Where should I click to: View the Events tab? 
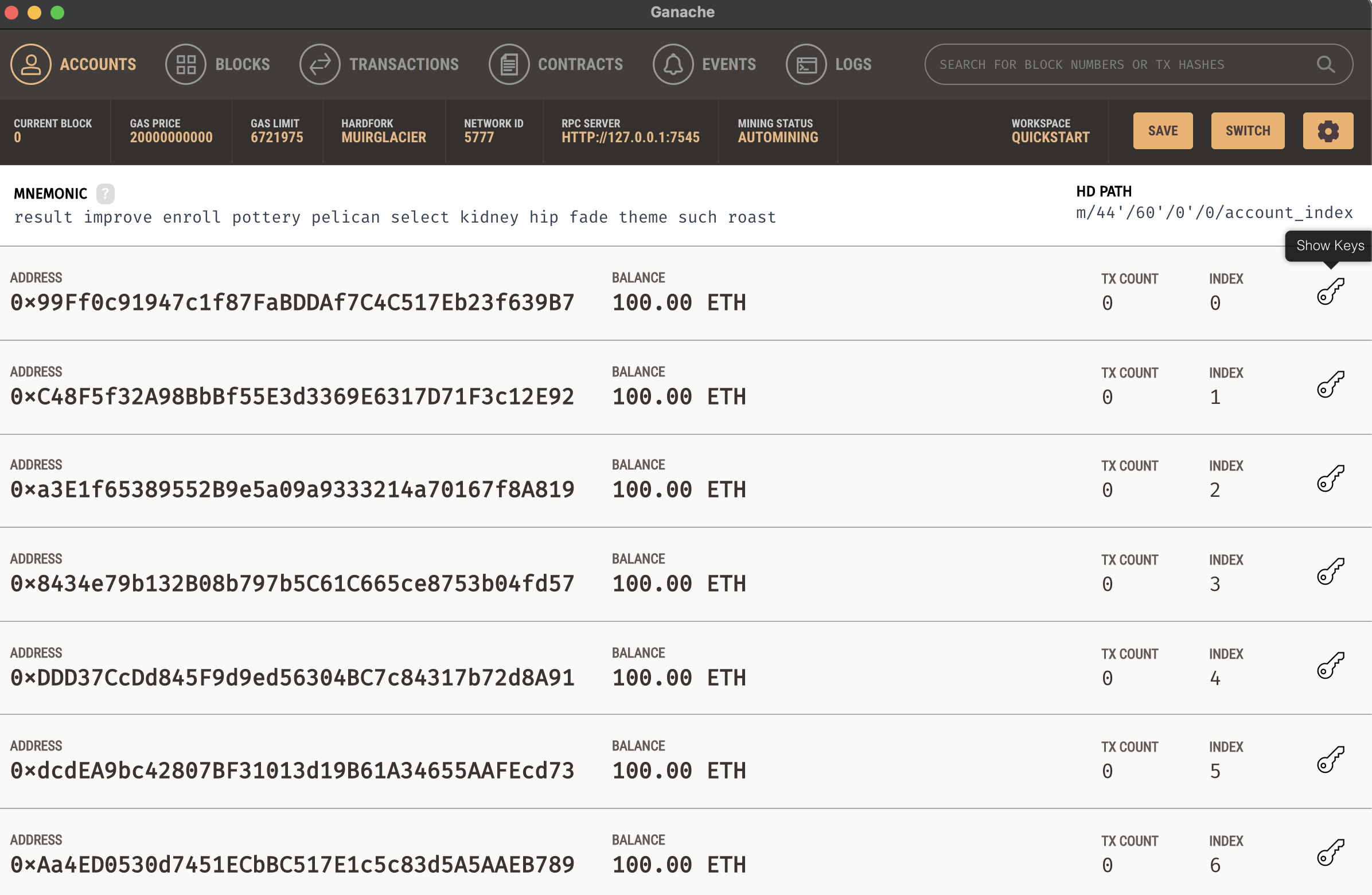(x=704, y=64)
